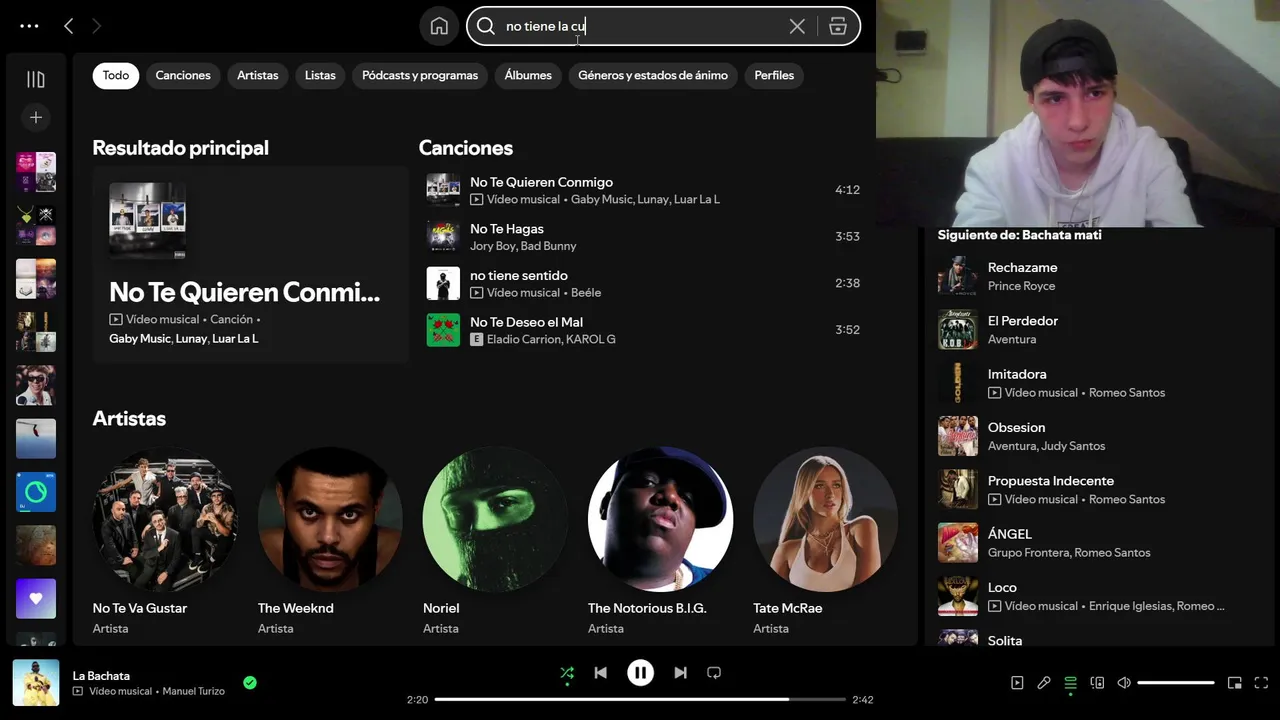Toggle repeat mode

pos(714,673)
